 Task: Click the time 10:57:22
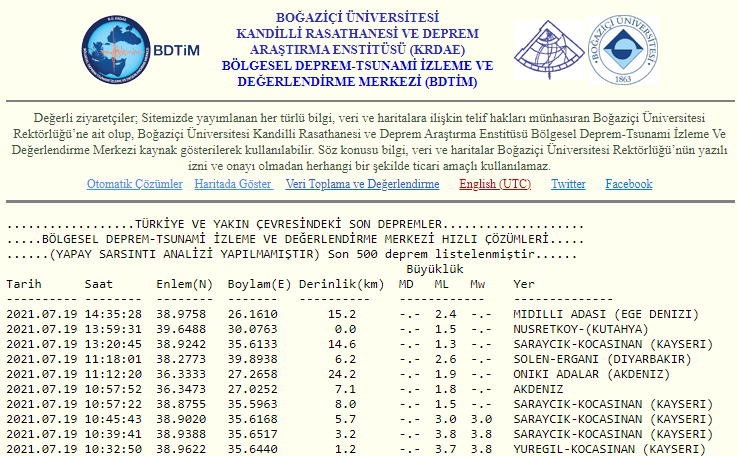click(113, 405)
